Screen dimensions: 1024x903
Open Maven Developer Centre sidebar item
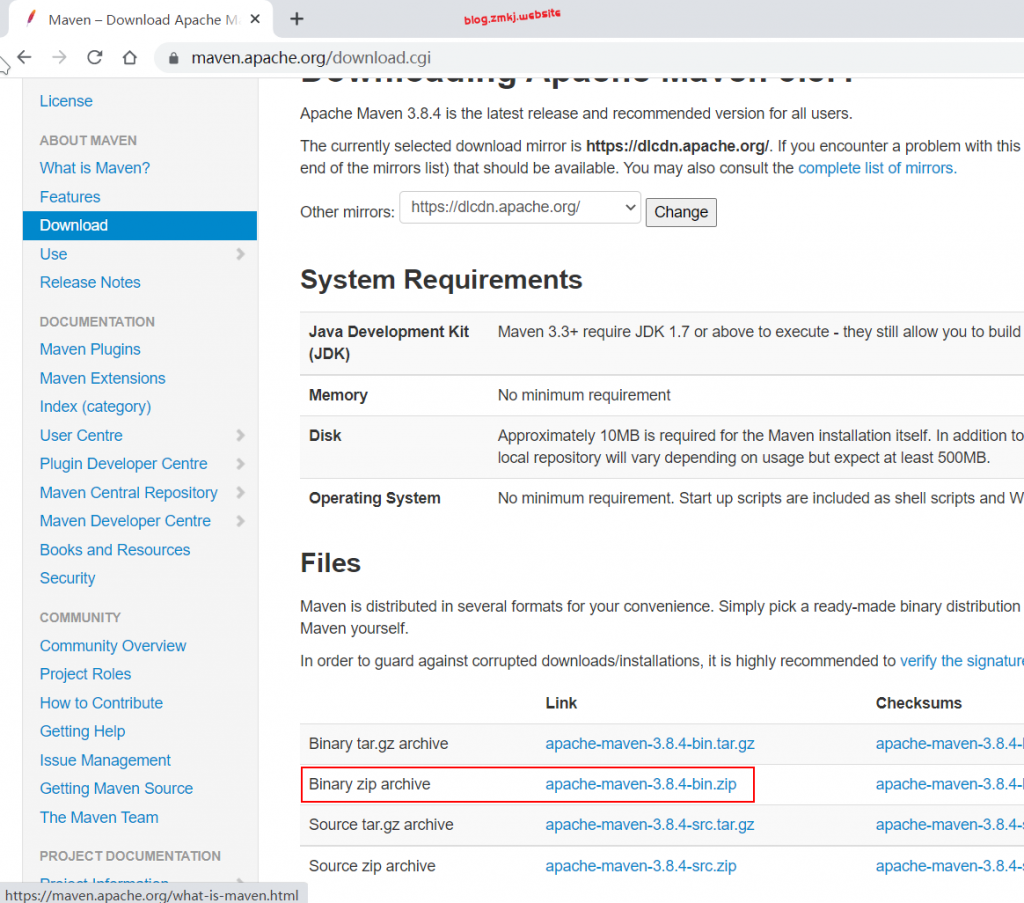coord(125,521)
